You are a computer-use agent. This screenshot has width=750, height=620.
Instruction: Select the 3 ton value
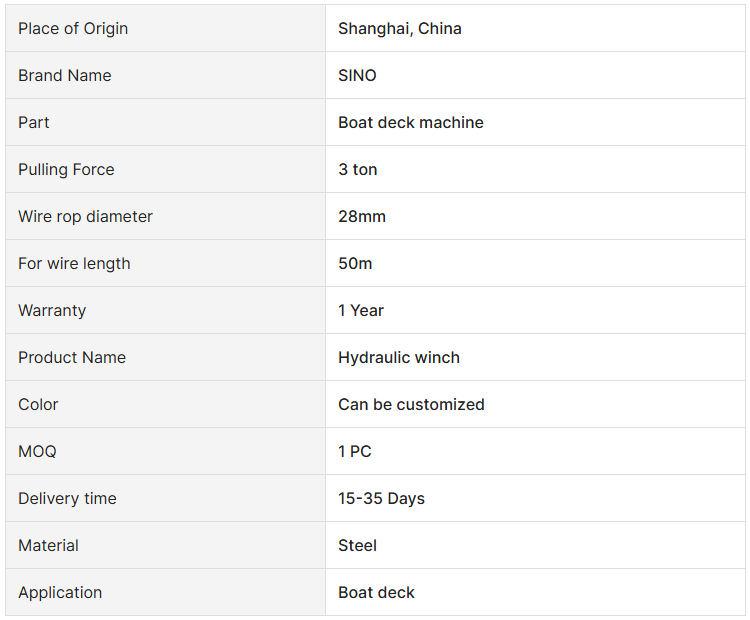click(358, 169)
